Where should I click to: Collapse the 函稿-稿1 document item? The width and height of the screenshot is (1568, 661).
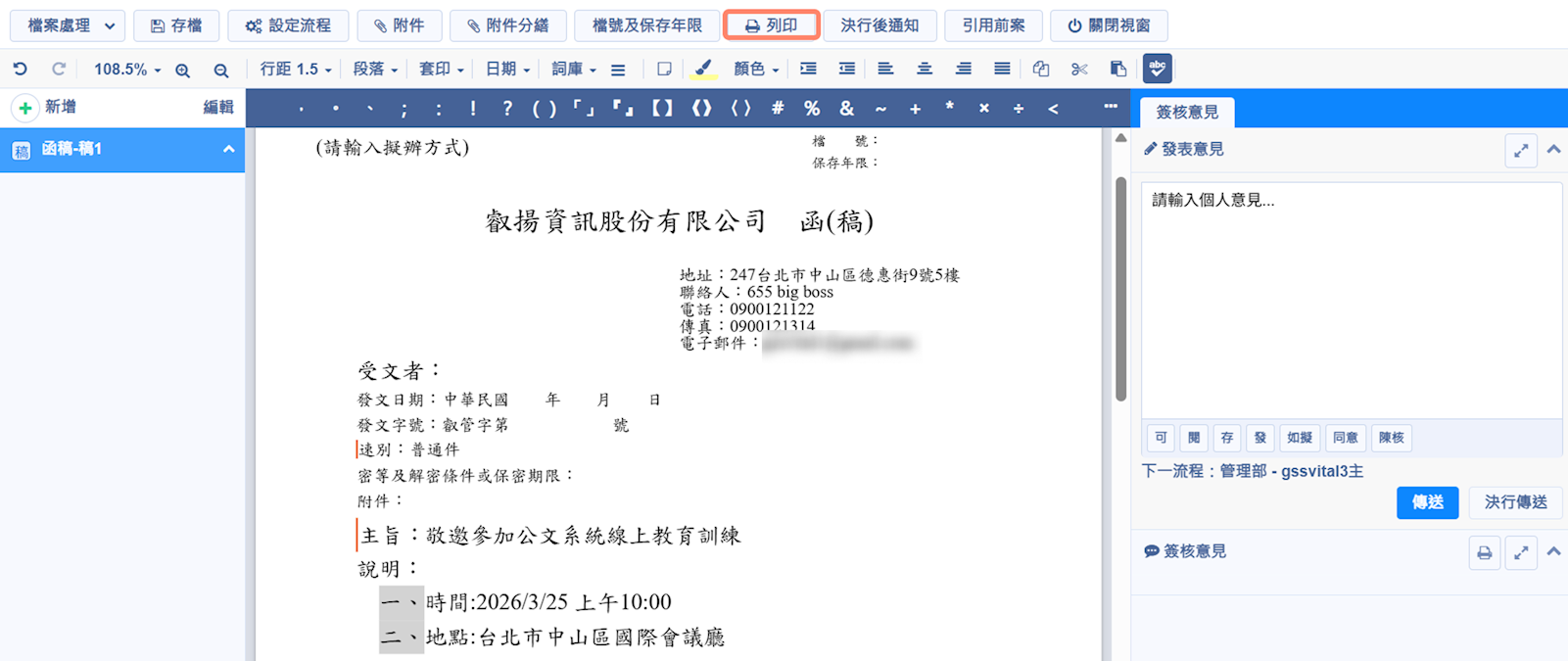[228, 149]
